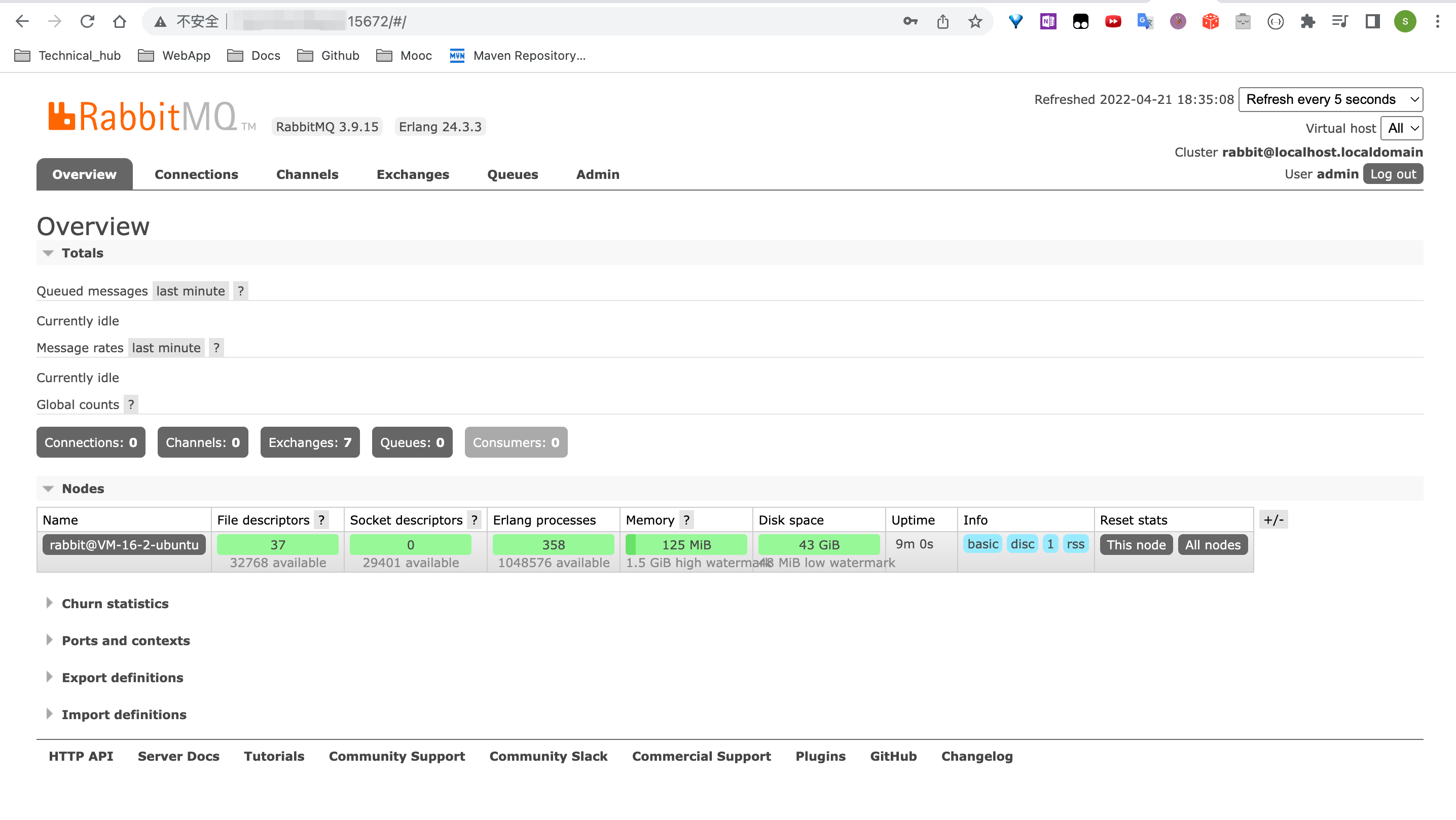Open Github bookmark folder
The height and width of the screenshot is (820, 1456).
[x=329, y=55]
